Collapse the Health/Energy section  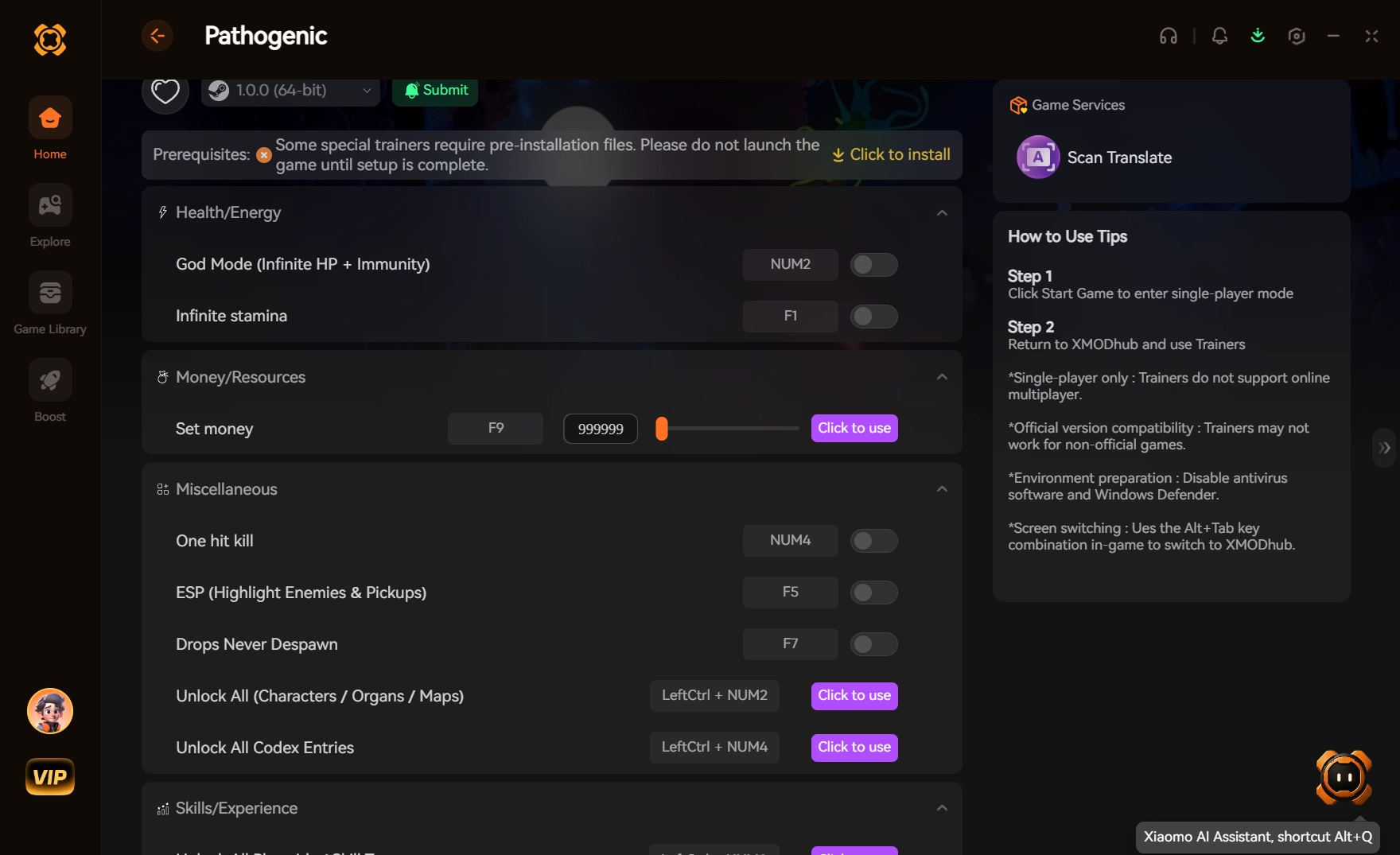pyautogui.click(x=942, y=212)
